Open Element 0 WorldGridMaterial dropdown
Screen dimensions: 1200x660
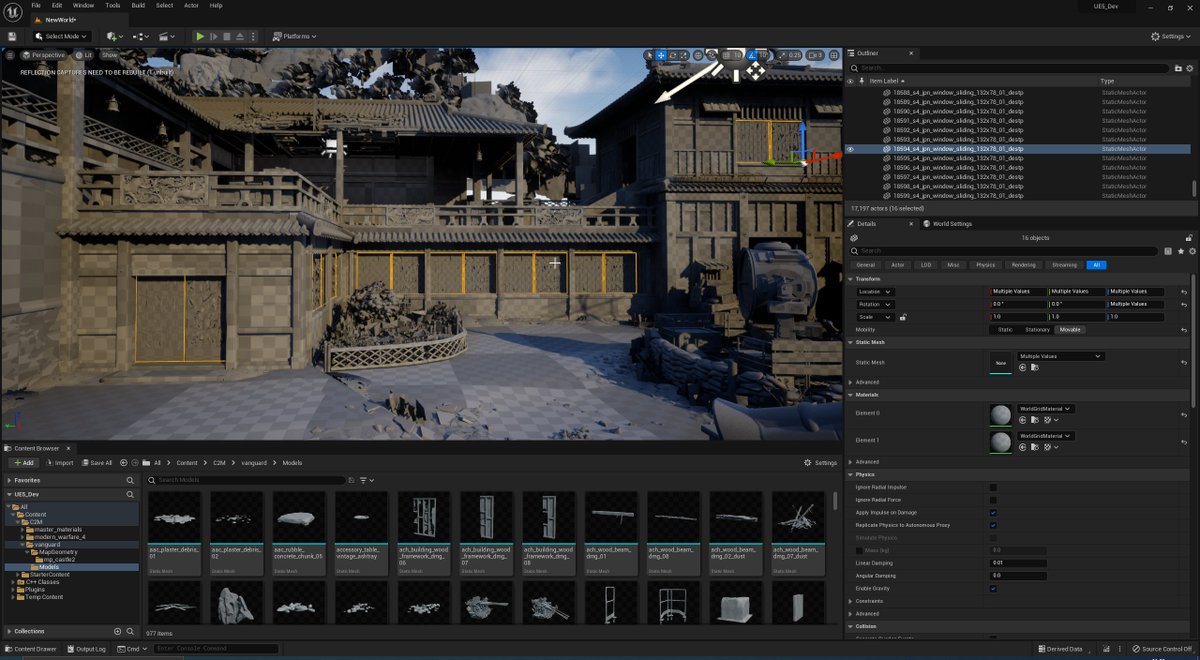pyautogui.click(x=1047, y=408)
